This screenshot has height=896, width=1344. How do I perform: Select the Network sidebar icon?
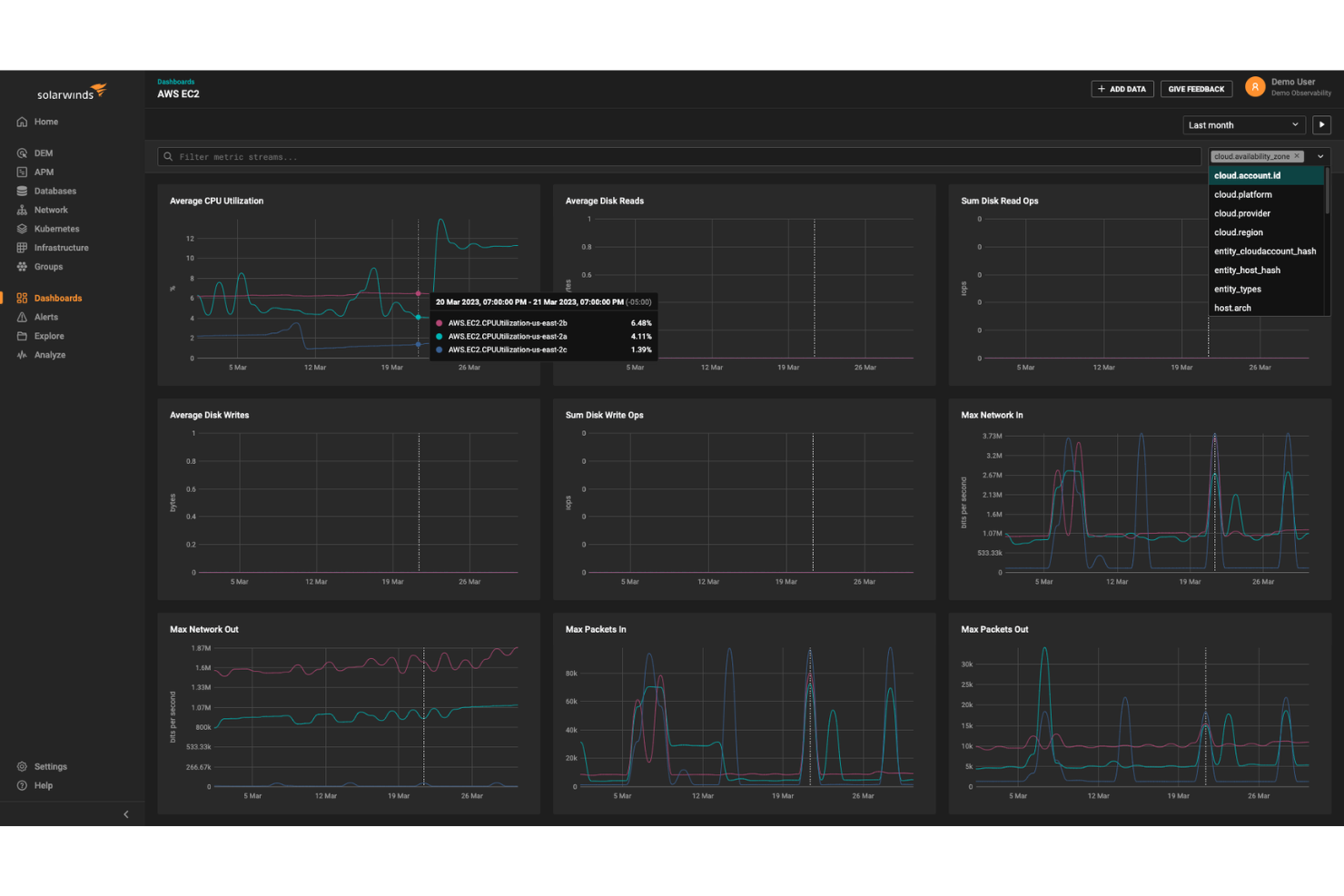pos(50,209)
